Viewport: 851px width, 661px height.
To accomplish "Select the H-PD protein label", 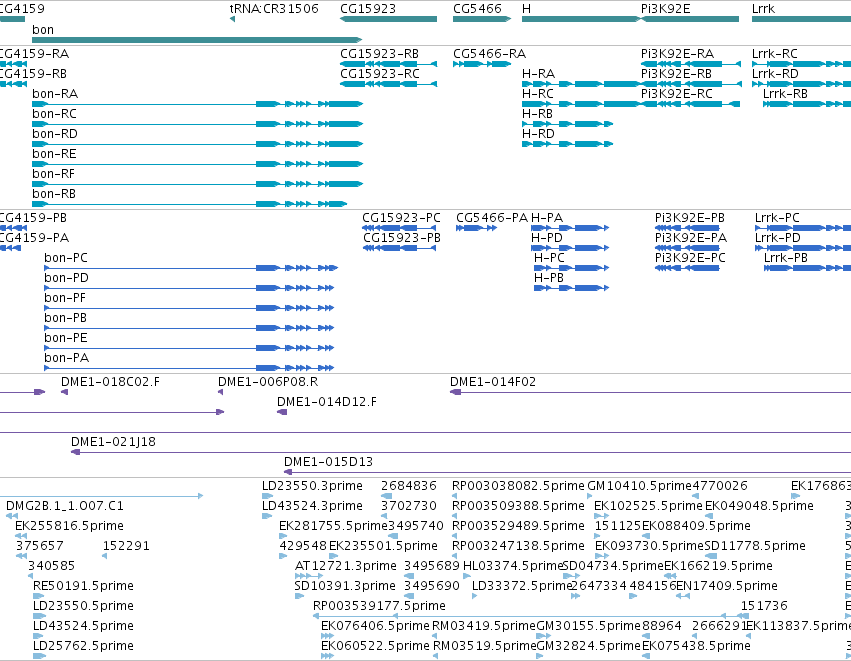I will click(x=547, y=238).
